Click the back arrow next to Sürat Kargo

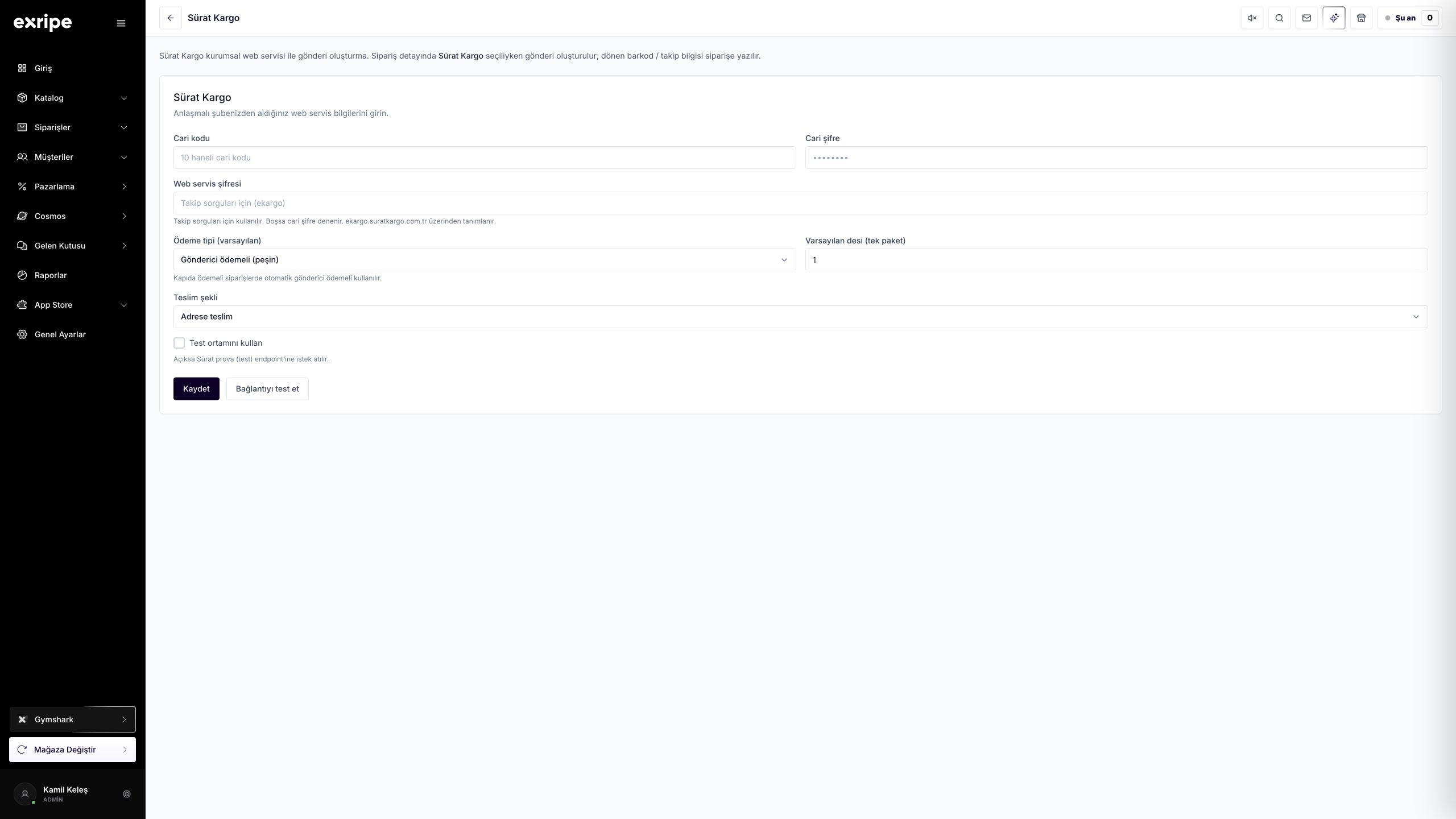pos(170,18)
